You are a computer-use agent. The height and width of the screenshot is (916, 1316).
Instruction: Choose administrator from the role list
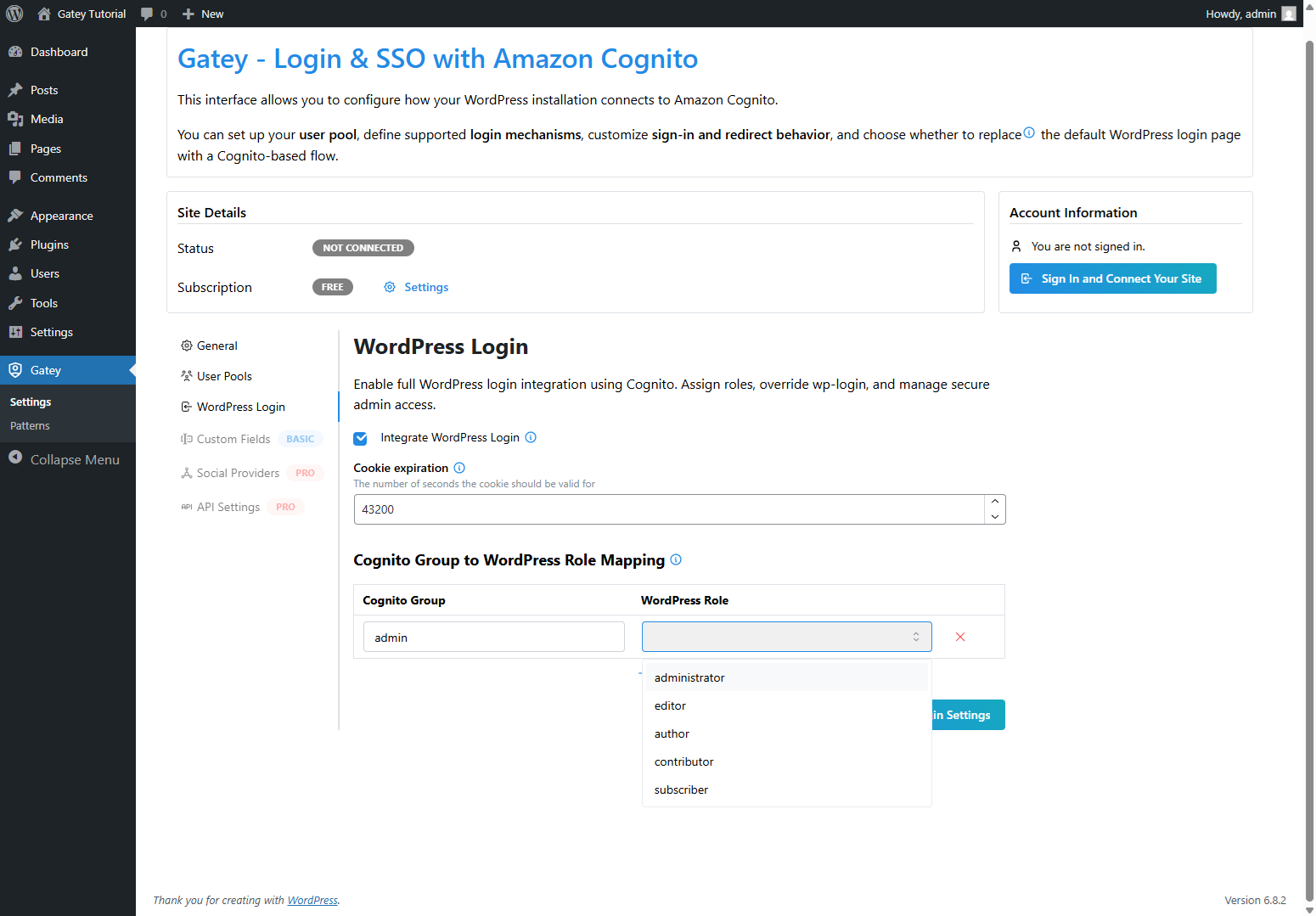pyautogui.click(x=786, y=677)
